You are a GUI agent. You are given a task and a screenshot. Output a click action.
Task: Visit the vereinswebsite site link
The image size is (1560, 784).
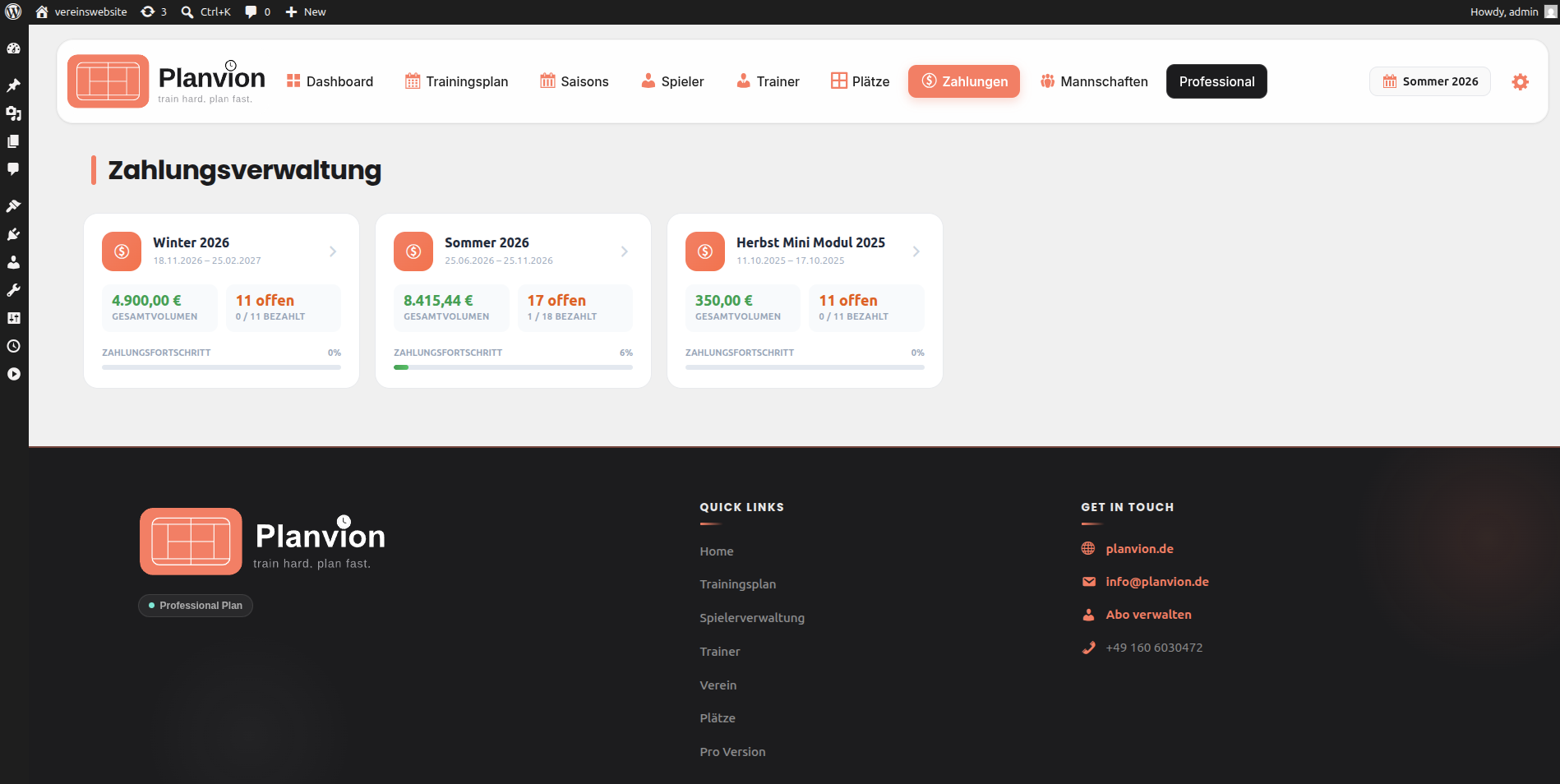tap(81, 12)
